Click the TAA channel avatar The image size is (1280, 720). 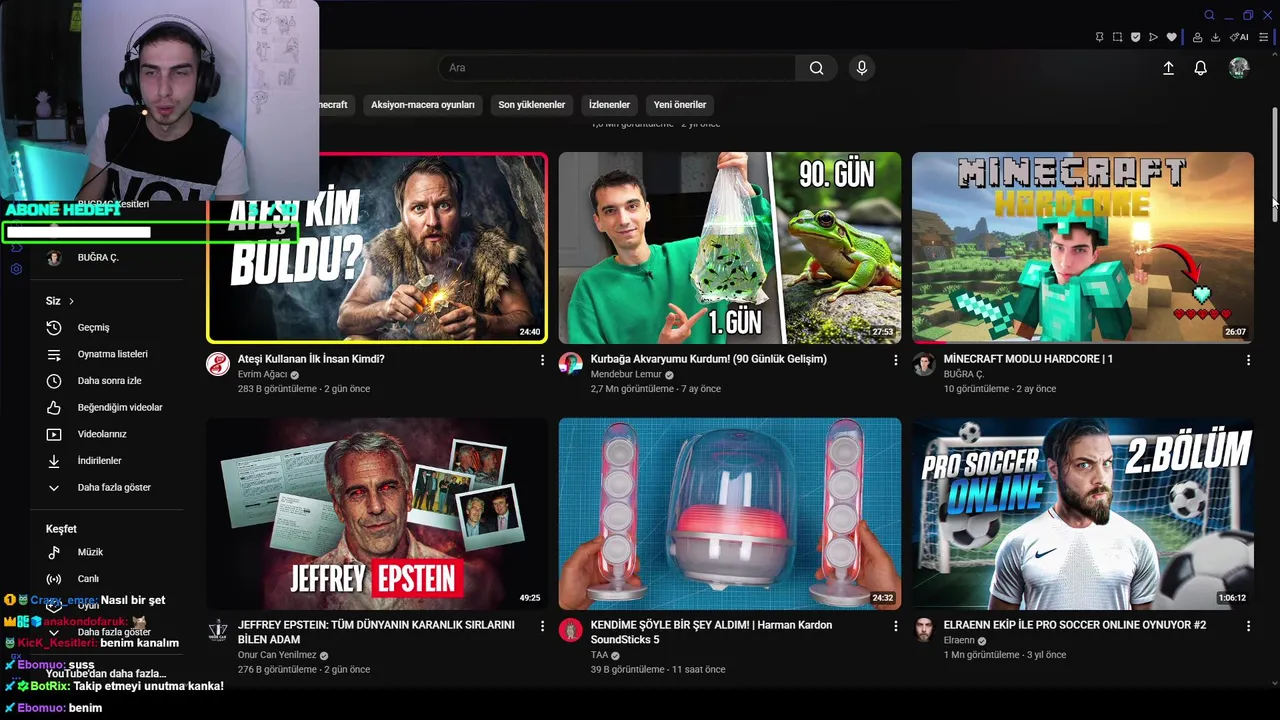click(571, 630)
